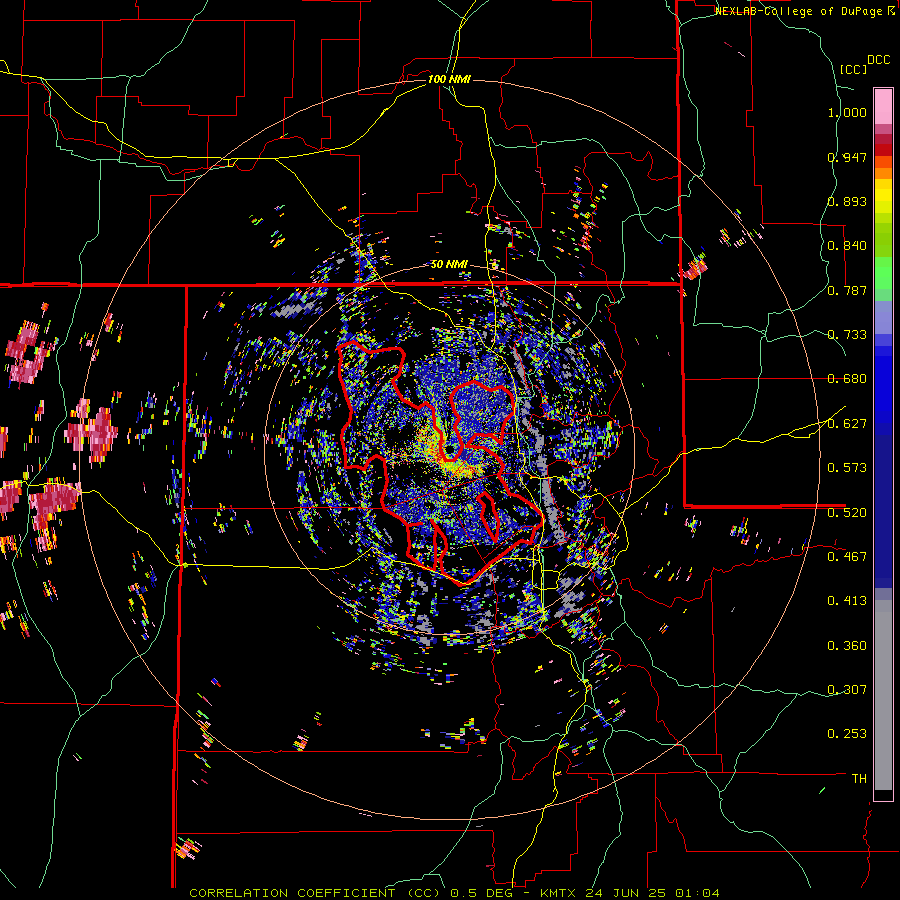
Task: Select the 0.787 legend value
Action: 847,290
